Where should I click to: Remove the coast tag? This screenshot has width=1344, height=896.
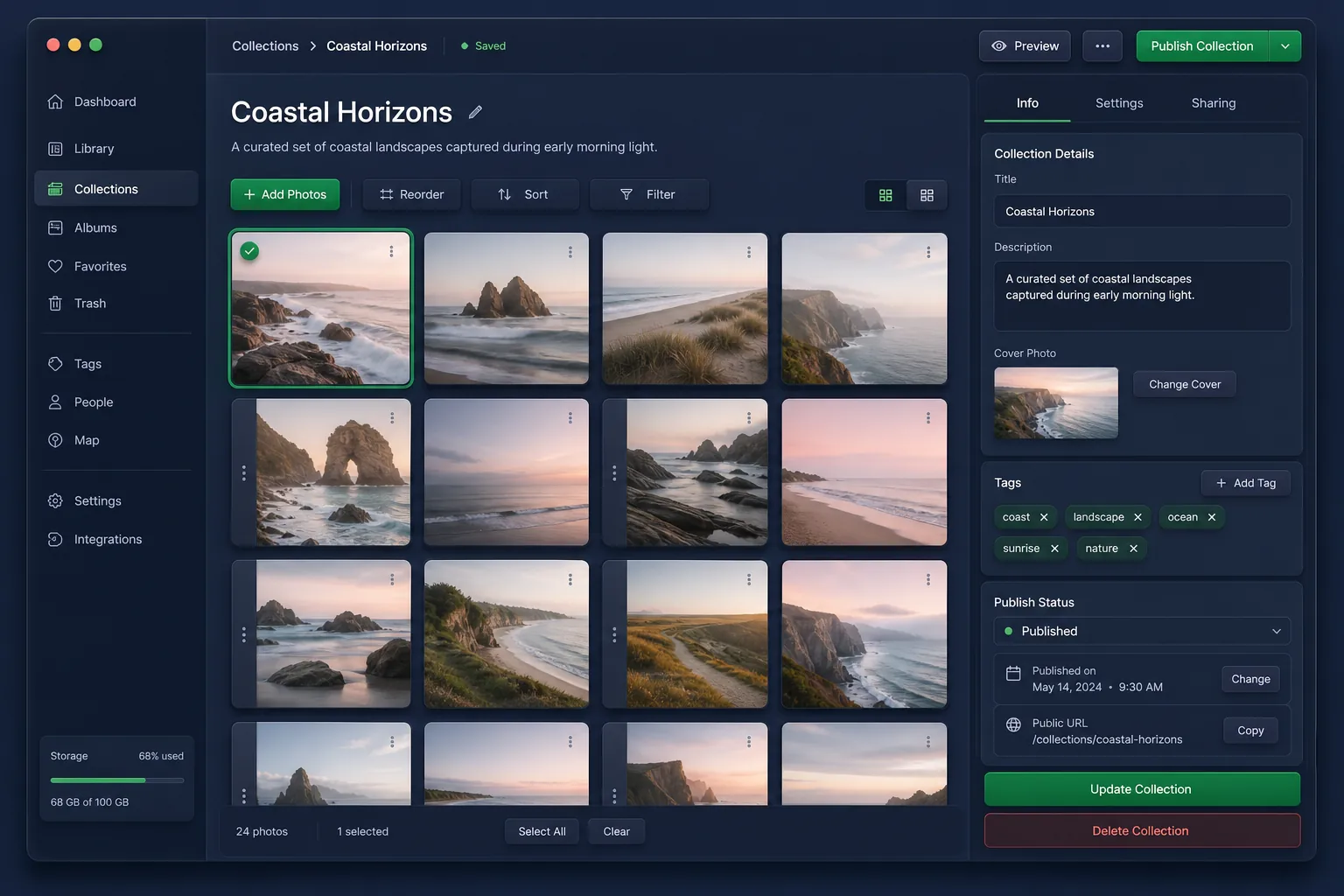click(x=1044, y=517)
